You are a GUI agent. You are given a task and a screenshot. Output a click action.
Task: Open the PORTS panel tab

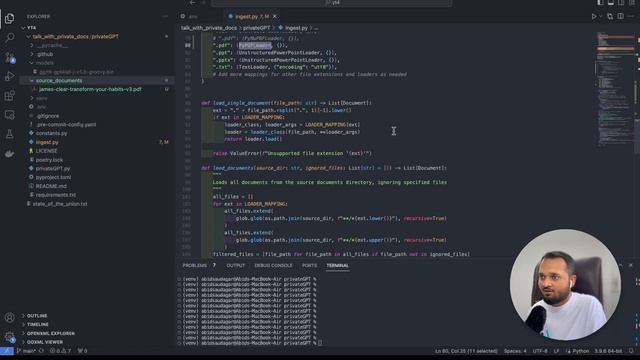(309, 265)
